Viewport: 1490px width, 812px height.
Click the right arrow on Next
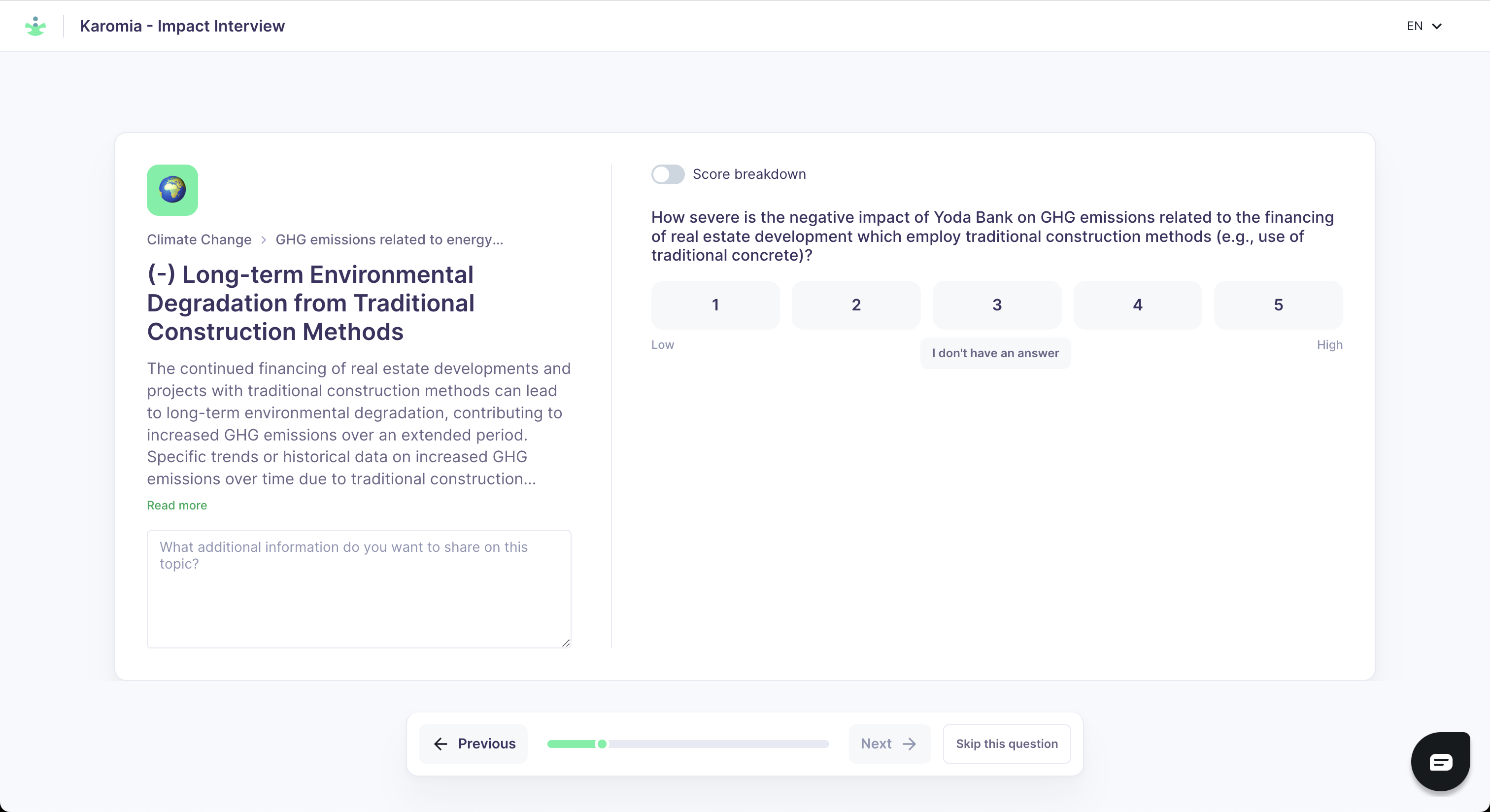pos(910,744)
